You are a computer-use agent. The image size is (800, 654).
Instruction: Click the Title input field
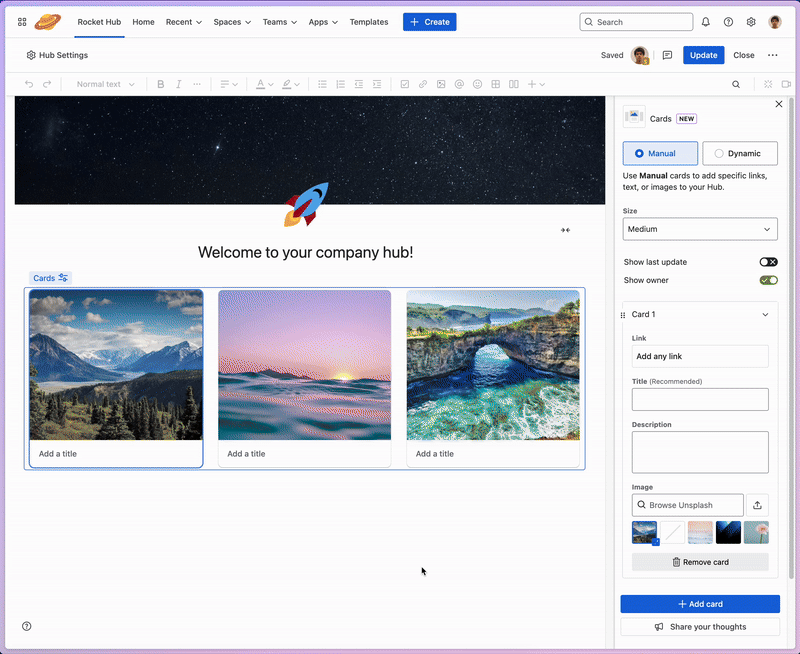(700, 399)
